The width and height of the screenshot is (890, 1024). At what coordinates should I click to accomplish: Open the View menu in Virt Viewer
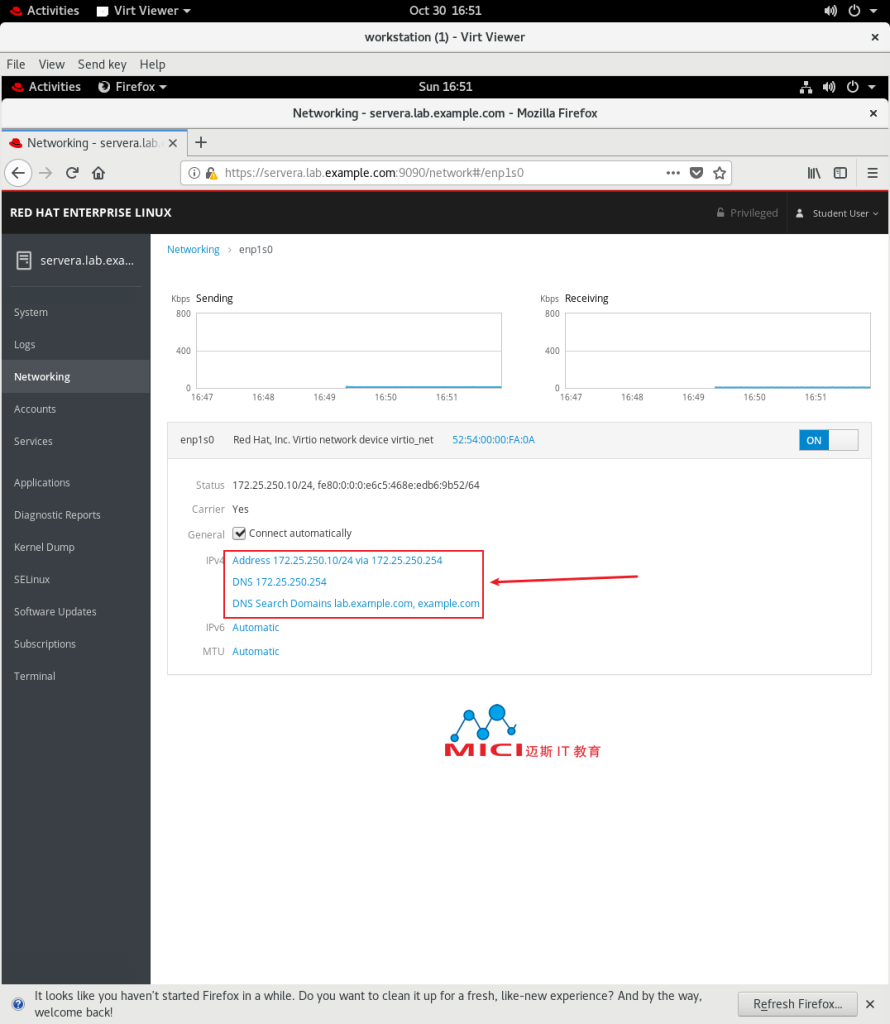coord(52,65)
